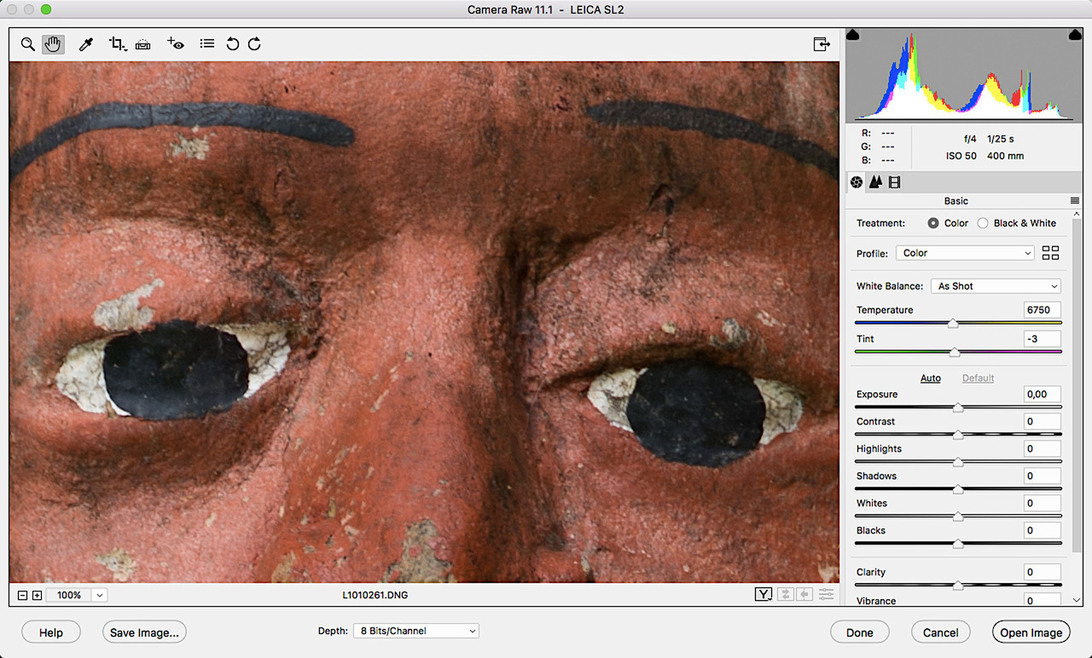Expand the White Balance dropdown
Screen dimensions: 1092x658
pos(996,286)
